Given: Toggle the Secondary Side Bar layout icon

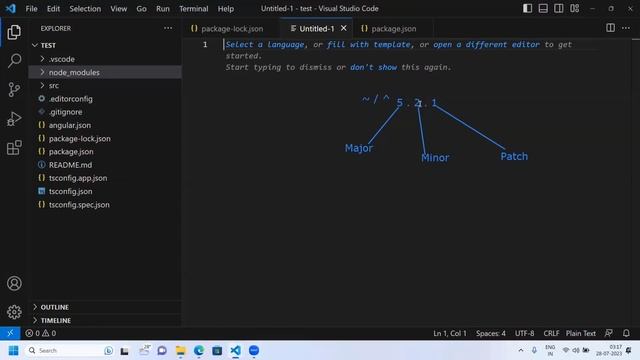Looking at the screenshot, I should click(x=558, y=8).
